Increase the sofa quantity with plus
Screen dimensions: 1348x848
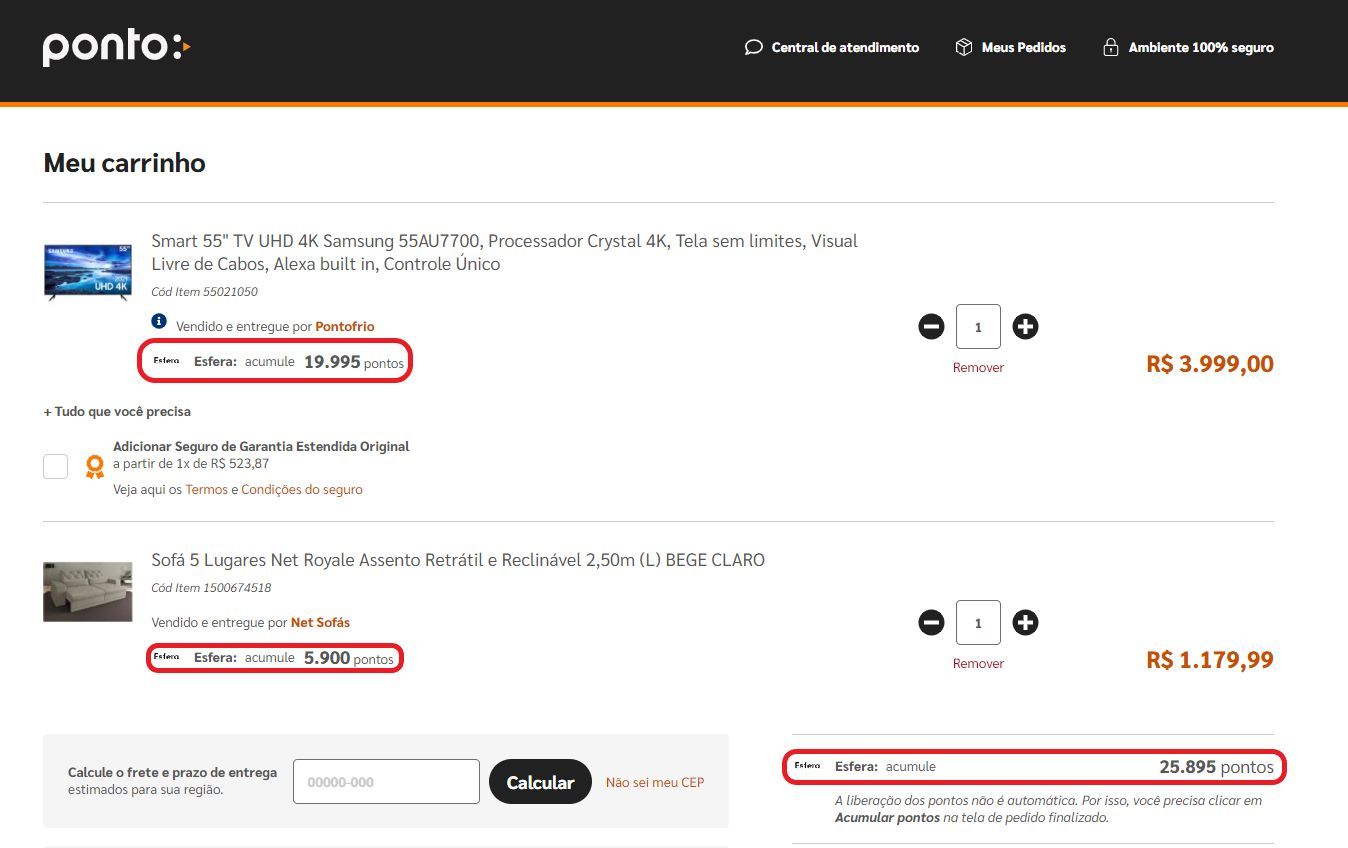coord(1025,623)
